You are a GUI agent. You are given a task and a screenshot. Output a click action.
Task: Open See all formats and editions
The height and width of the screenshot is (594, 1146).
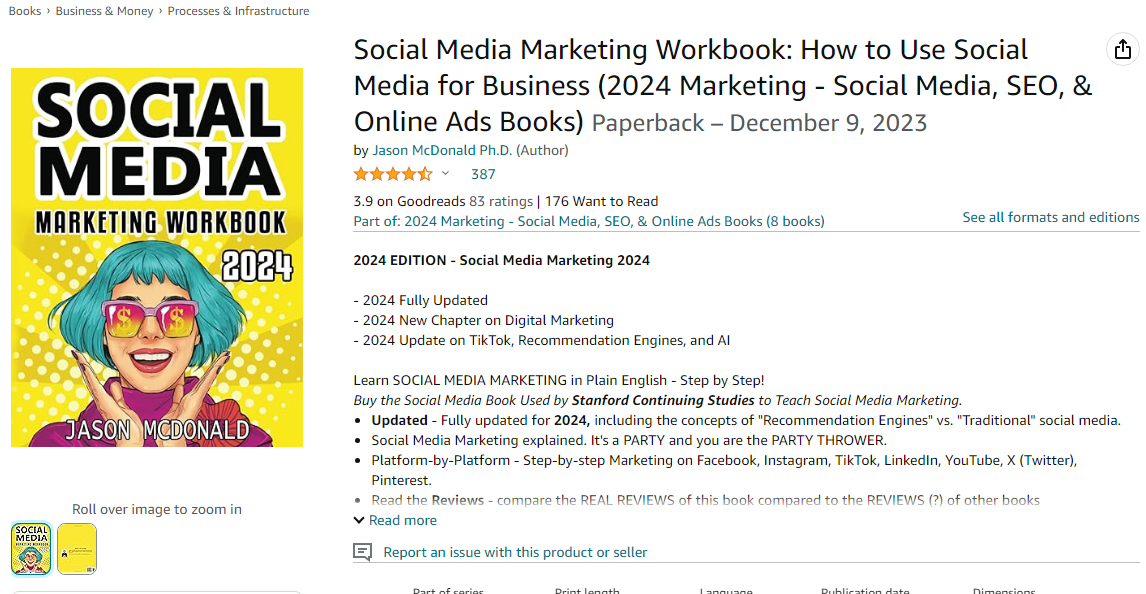coord(1051,216)
